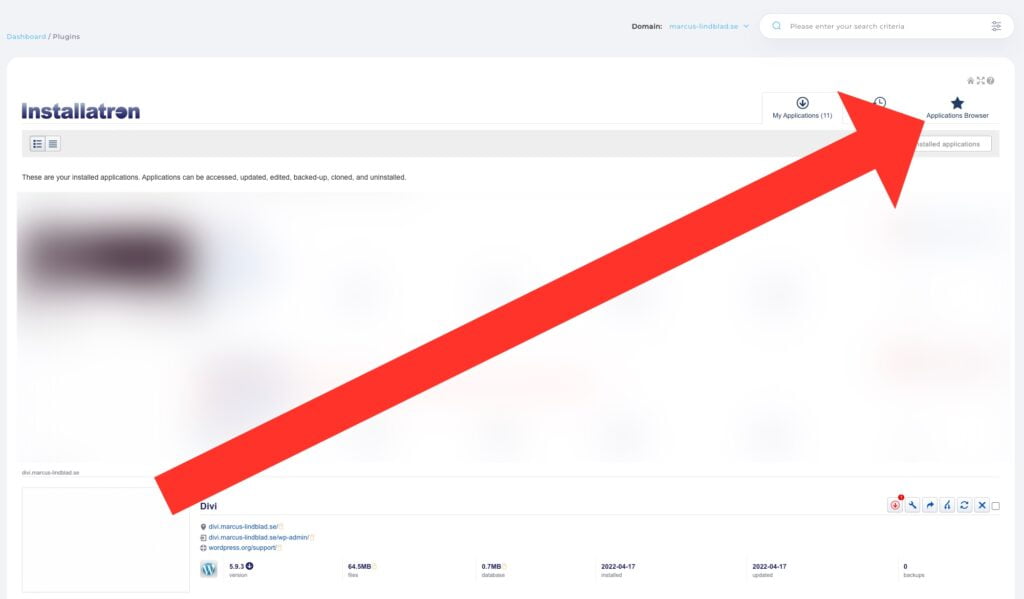
Task: Open the Domain dropdown marcus-lindblad.se
Action: (709, 27)
